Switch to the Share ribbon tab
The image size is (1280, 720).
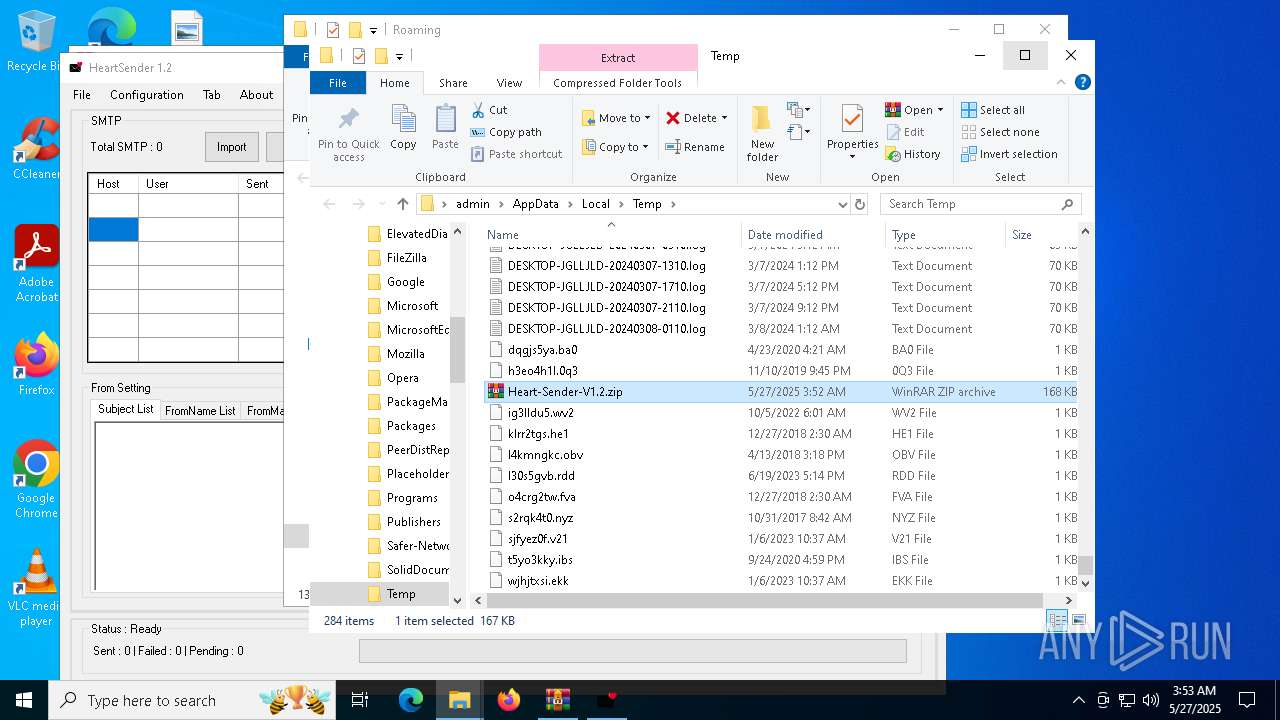click(453, 83)
